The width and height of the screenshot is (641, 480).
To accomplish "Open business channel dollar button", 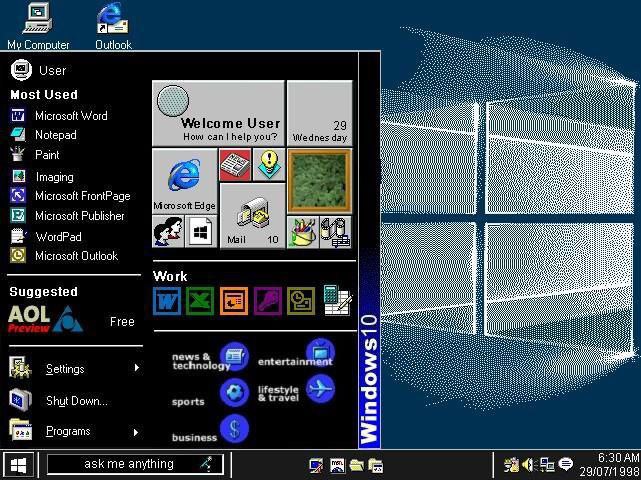I will pyautogui.click(x=234, y=429).
